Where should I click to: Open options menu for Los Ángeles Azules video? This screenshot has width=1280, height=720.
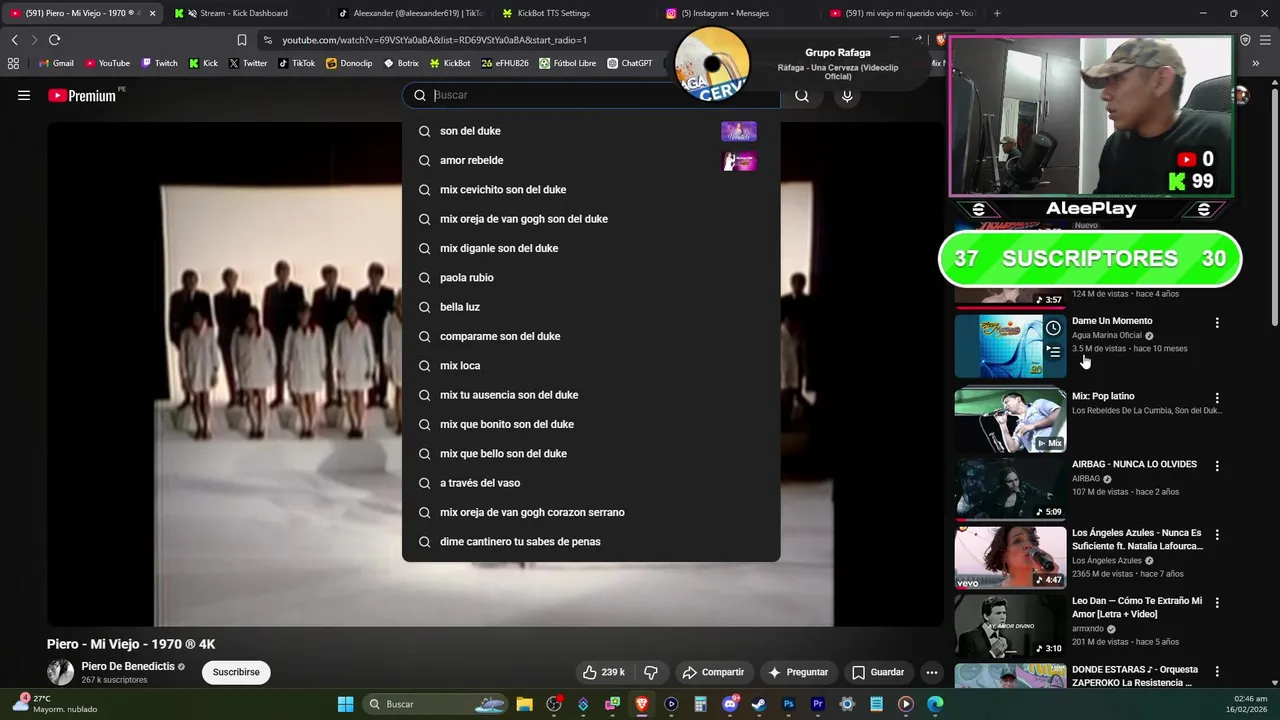1217,535
